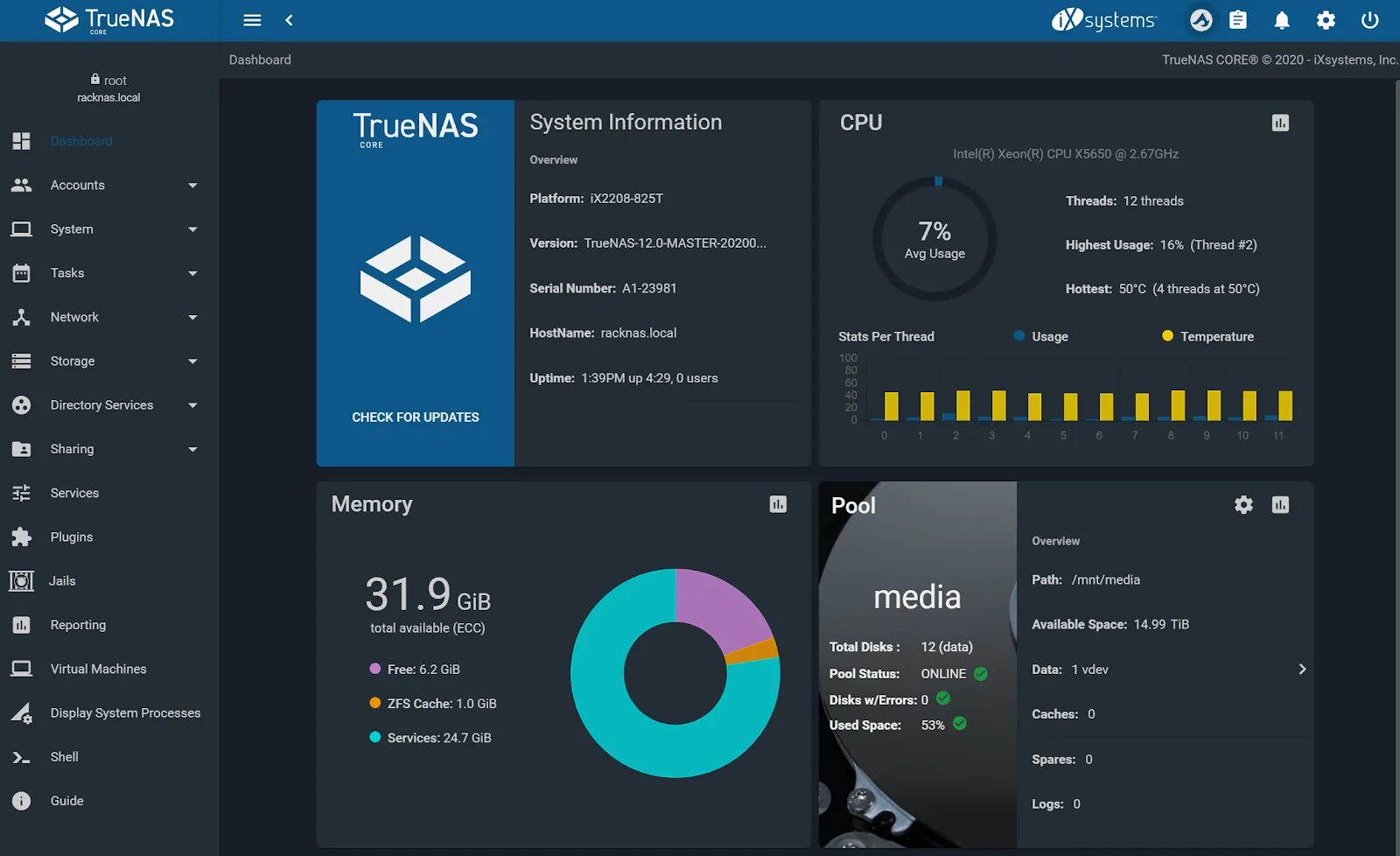Collapse sidebar with the back chevron
The height and width of the screenshot is (856, 1400).
pyautogui.click(x=289, y=20)
